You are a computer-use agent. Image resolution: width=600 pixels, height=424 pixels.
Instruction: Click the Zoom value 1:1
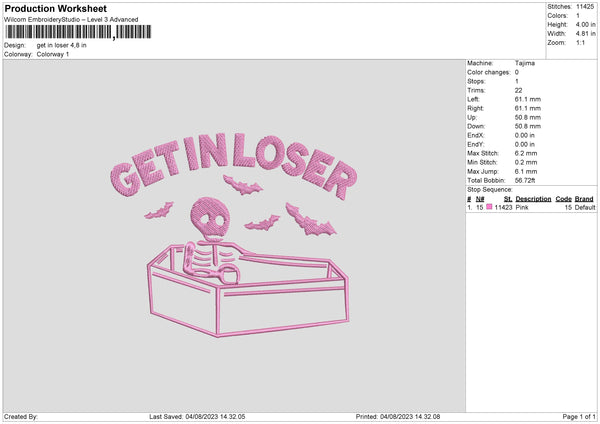point(580,42)
